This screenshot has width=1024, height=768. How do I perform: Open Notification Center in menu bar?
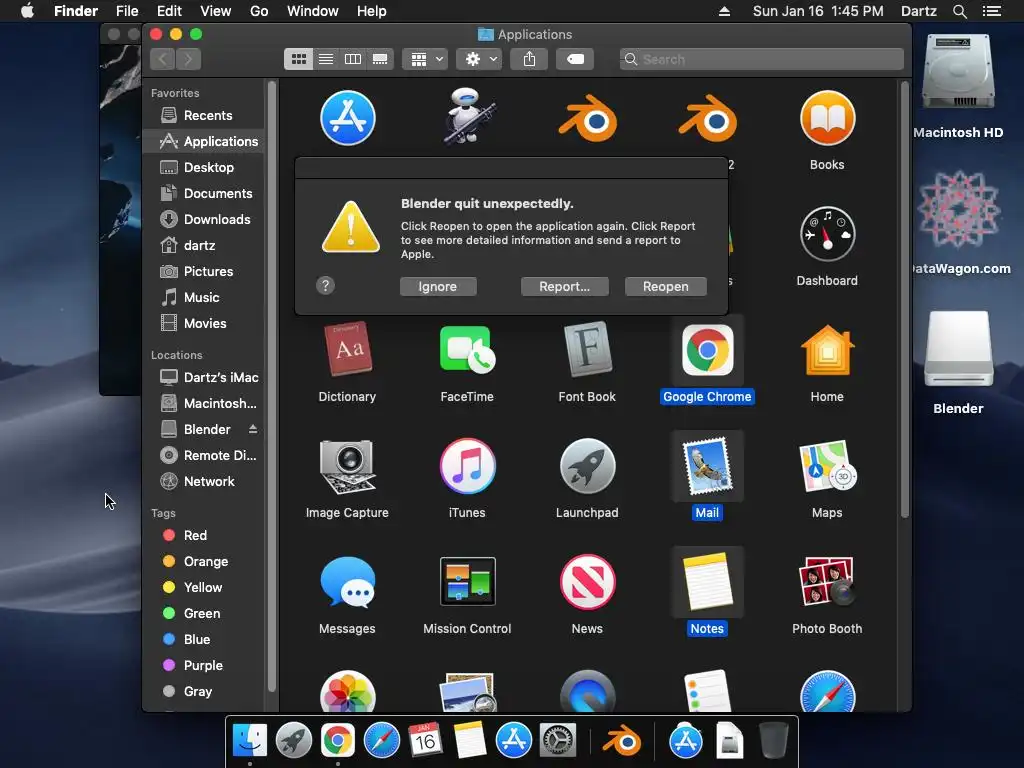tap(991, 11)
